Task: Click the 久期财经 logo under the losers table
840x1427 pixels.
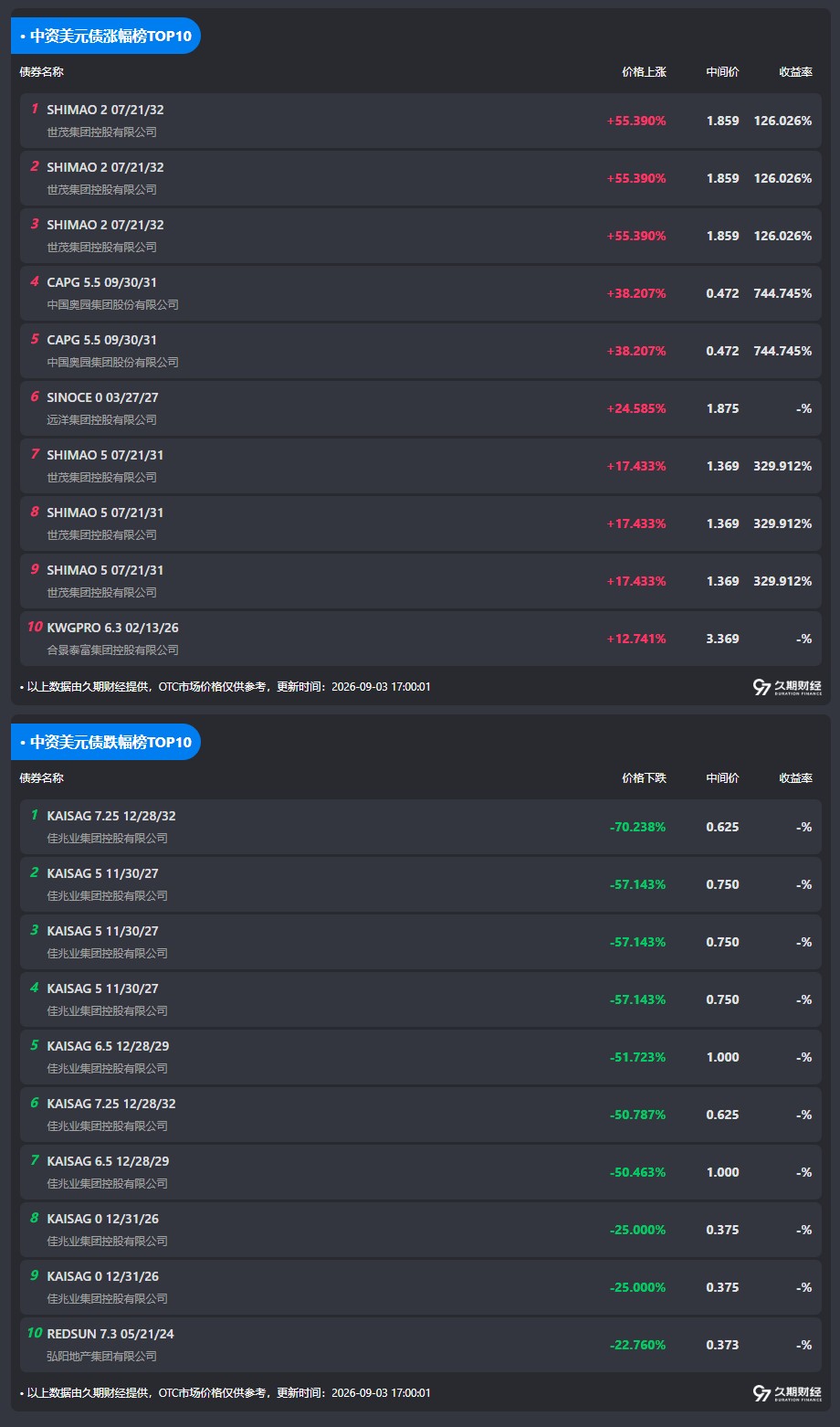Action: (x=787, y=1393)
